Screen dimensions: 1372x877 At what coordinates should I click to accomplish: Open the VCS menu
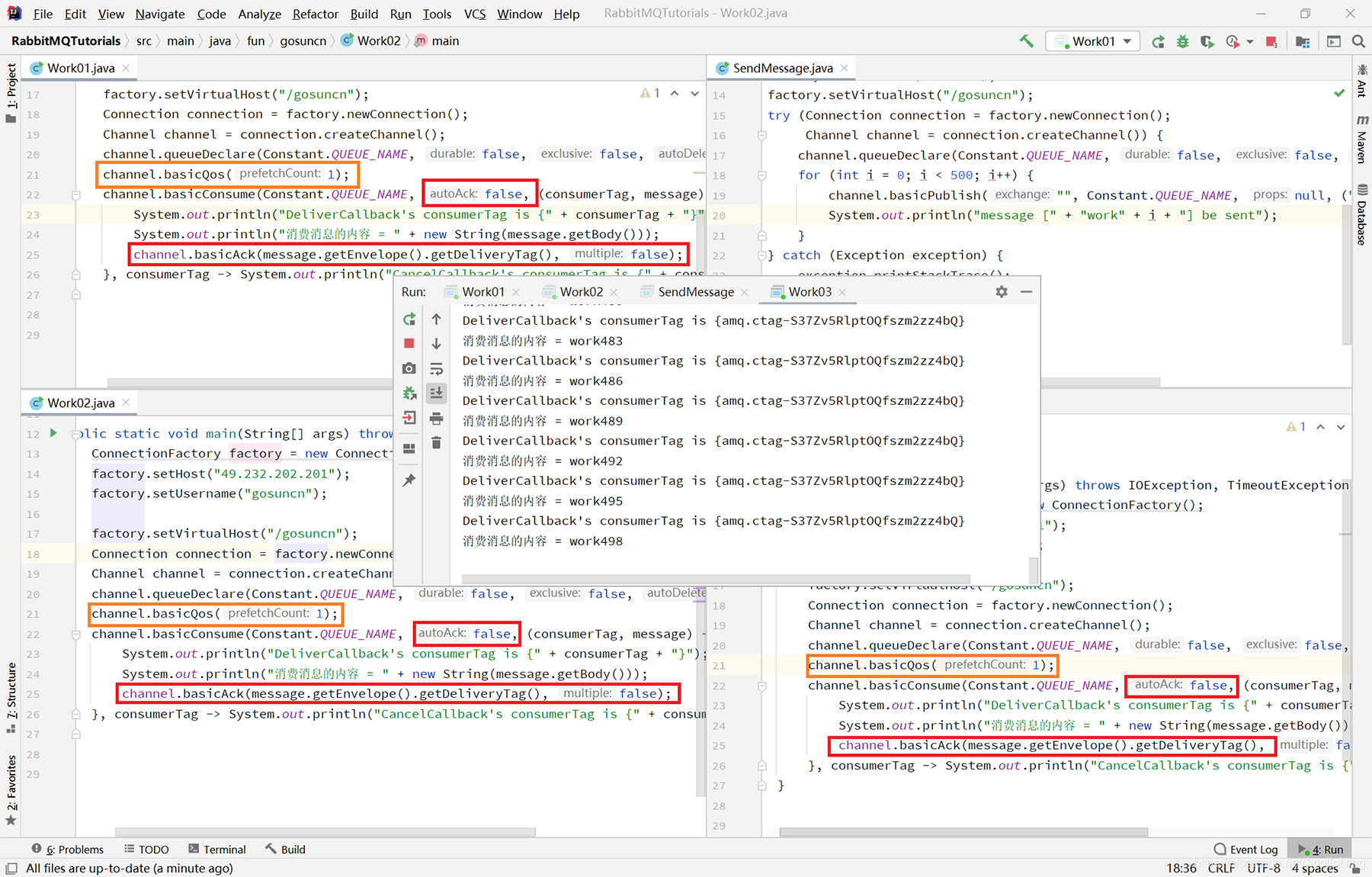pos(475,14)
